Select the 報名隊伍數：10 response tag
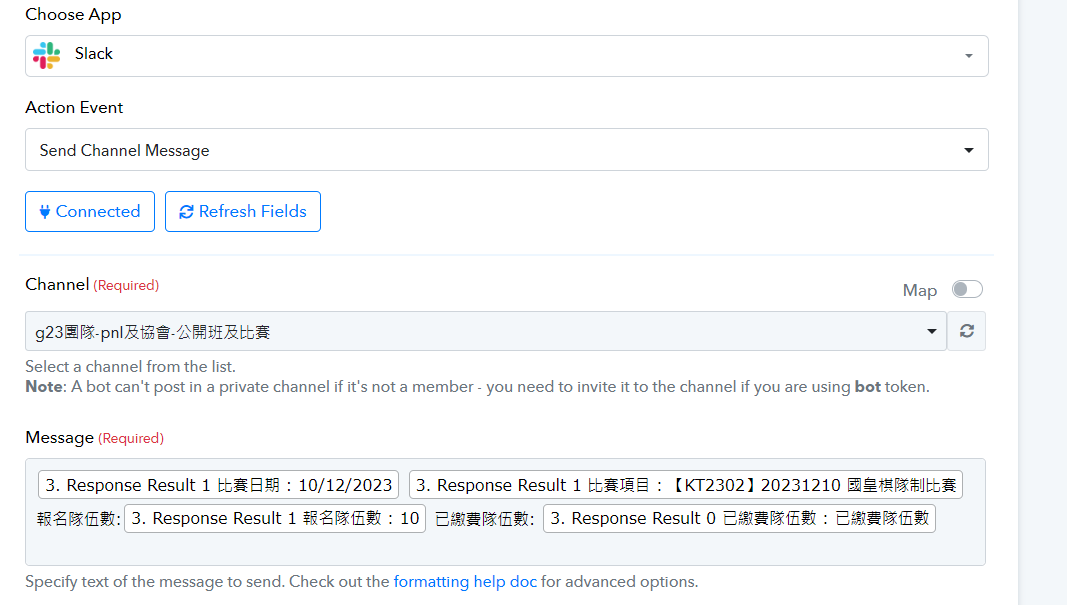 (275, 519)
